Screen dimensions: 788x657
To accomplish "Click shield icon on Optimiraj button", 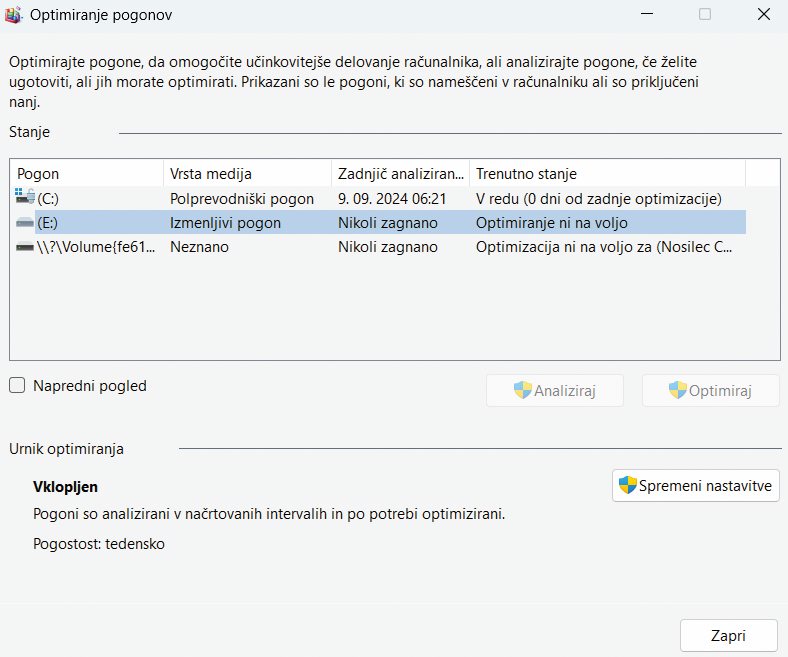I will (x=677, y=390).
